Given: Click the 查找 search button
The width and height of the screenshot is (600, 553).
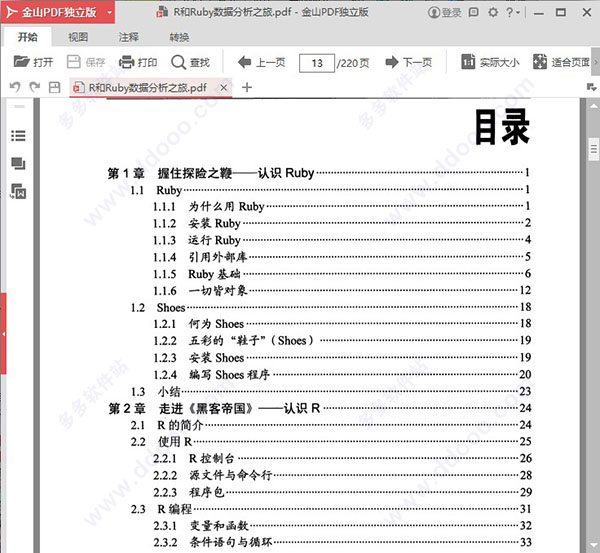Looking at the screenshot, I should click(x=191, y=62).
